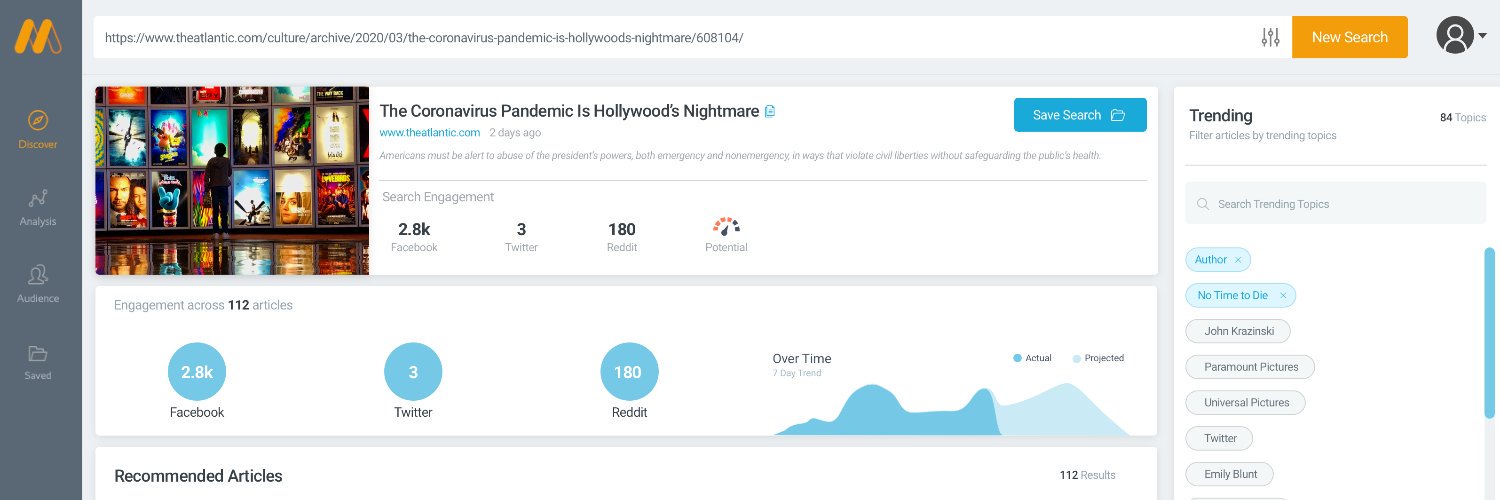Image resolution: width=1500 pixels, height=500 pixels.
Task: Click the Twitter circle showing 3
Action: tap(413, 372)
